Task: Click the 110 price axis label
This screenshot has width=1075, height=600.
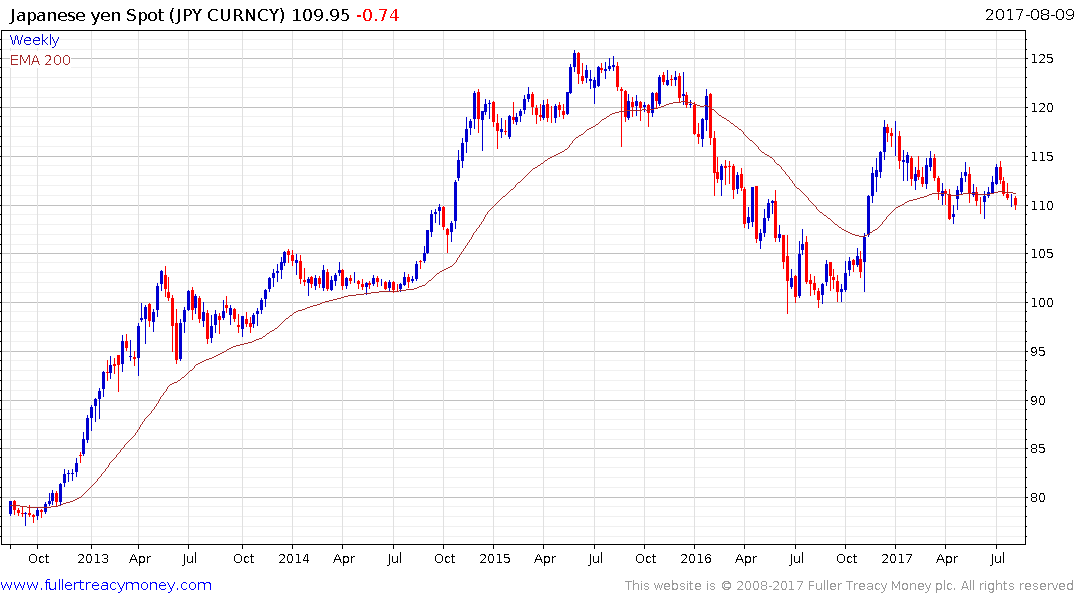Action: [1041, 205]
